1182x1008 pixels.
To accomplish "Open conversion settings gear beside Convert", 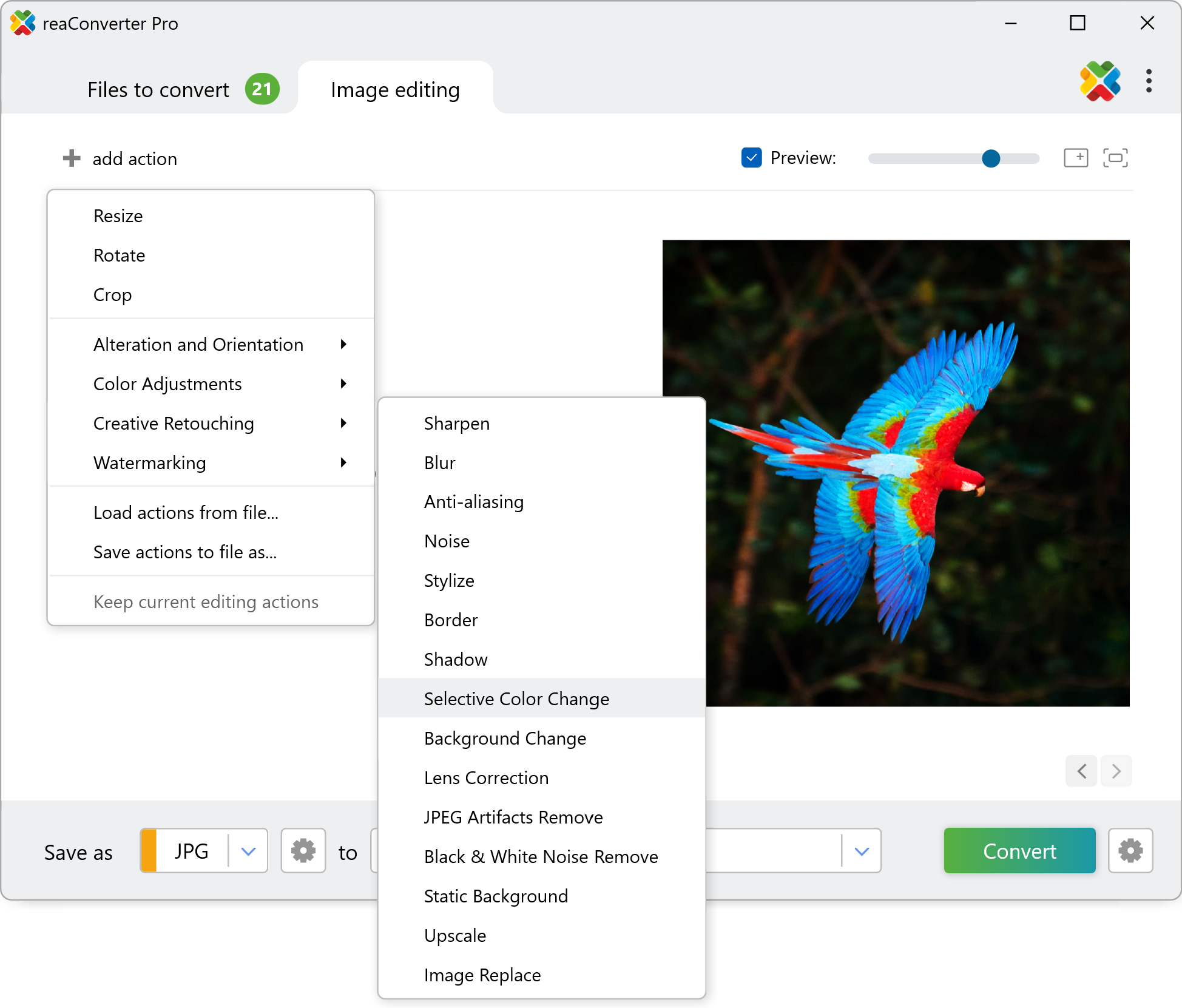I will tap(1130, 851).
